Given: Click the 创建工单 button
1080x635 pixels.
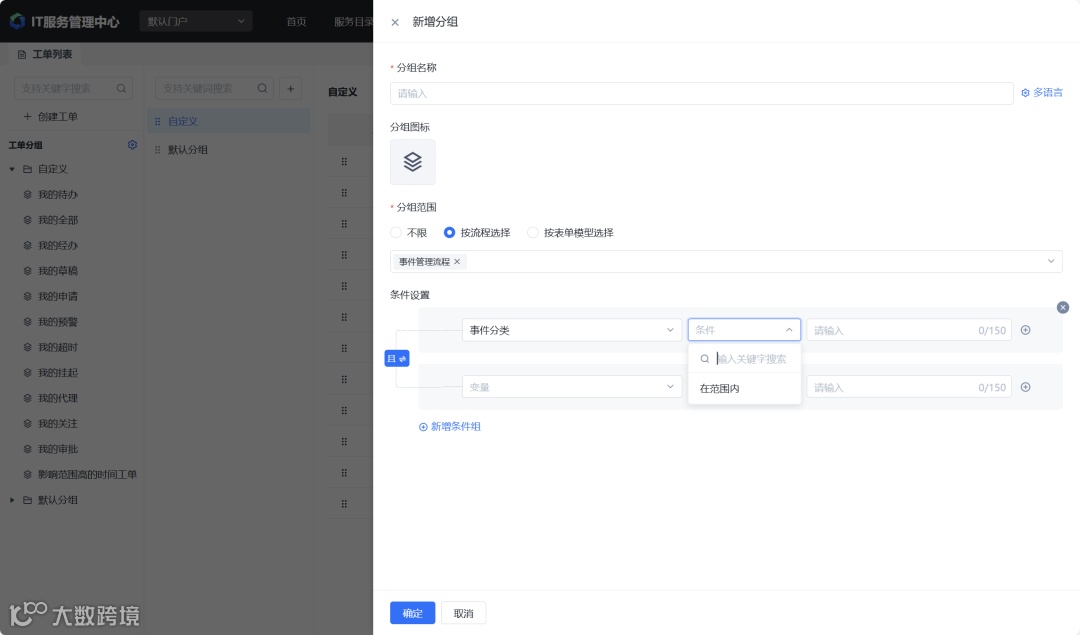Looking at the screenshot, I should click(50, 116).
